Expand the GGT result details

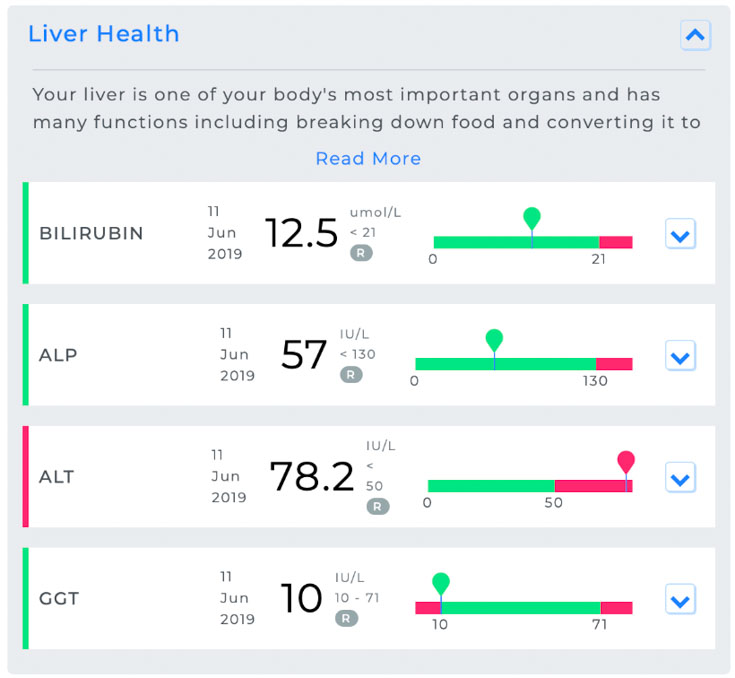pos(680,601)
